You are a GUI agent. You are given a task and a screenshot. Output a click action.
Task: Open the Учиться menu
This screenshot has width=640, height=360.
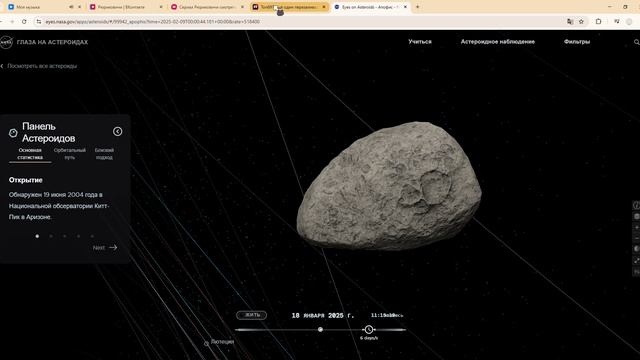[x=420, y=42]
